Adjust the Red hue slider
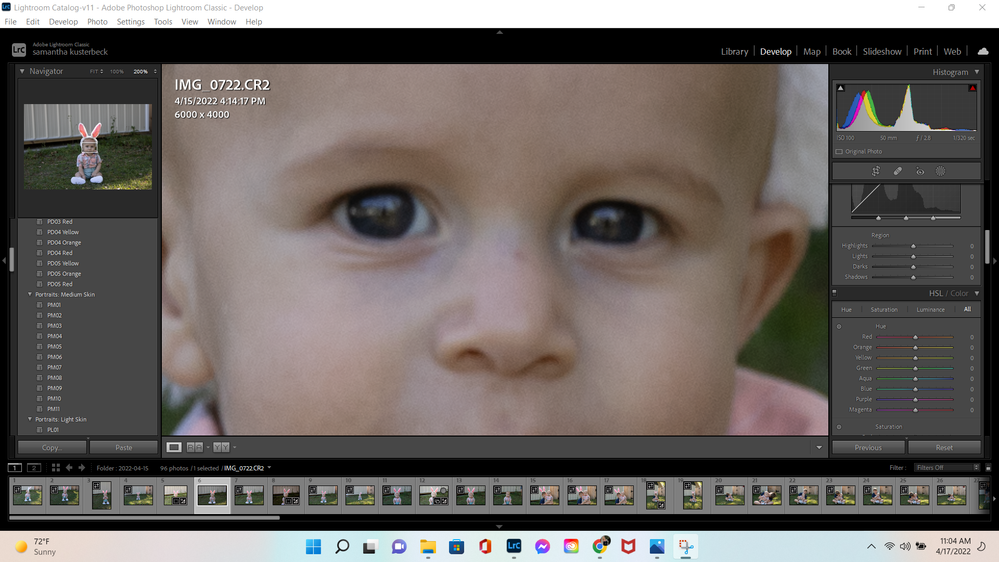This screenshot has width=999, height=562. (x=915, y=337)
